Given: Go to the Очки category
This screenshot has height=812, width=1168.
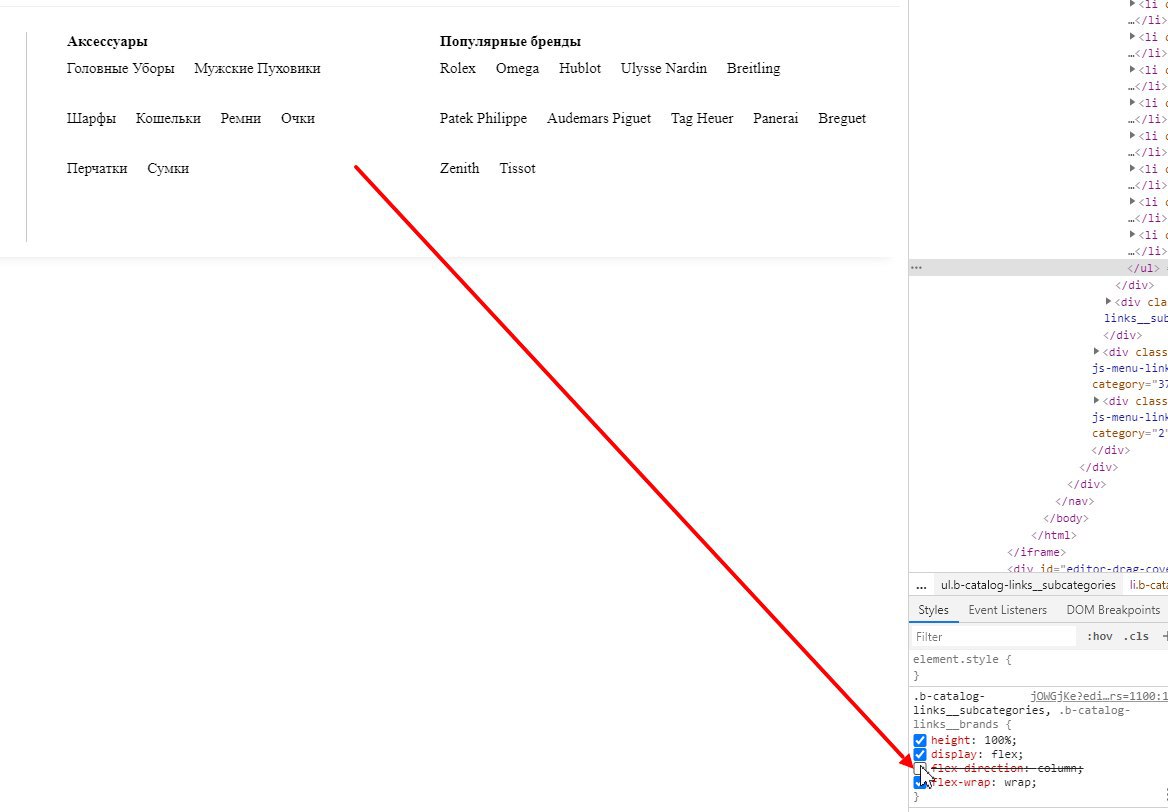Looking at the screenshot, I should (x=298, y=118).
